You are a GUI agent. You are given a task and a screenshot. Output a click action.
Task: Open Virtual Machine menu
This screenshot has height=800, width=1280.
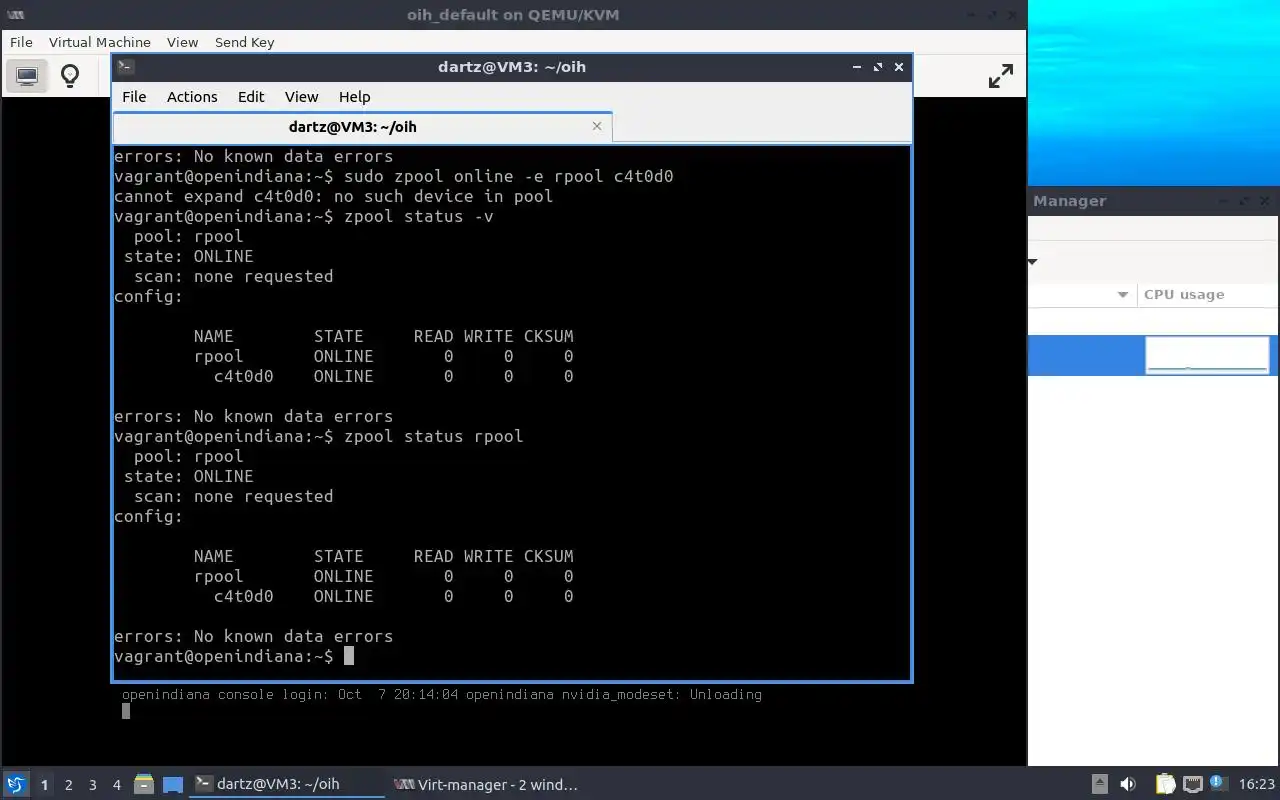[x=99, y=42]
